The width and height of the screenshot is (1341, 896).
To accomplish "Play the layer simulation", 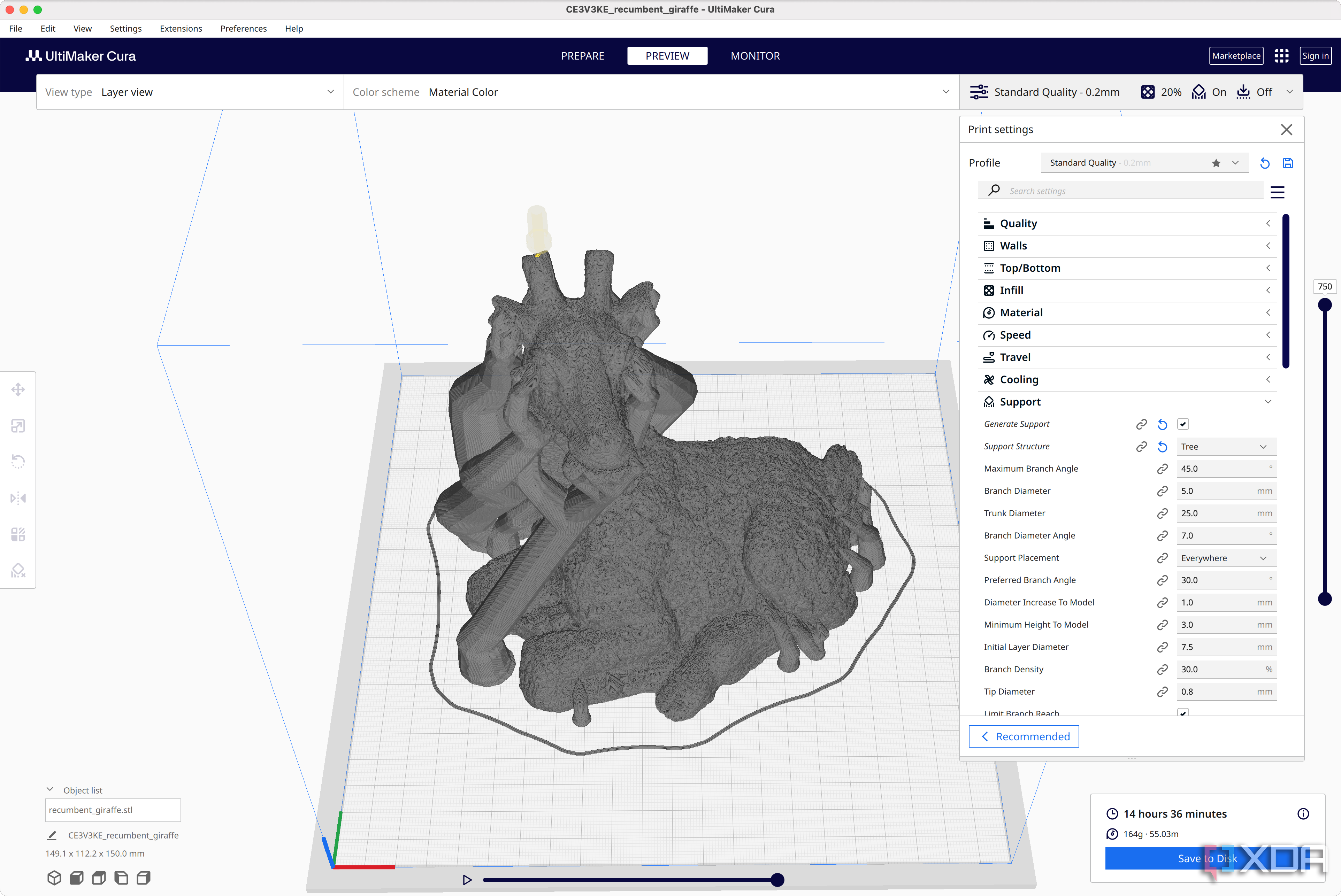I will coord(467,880).
